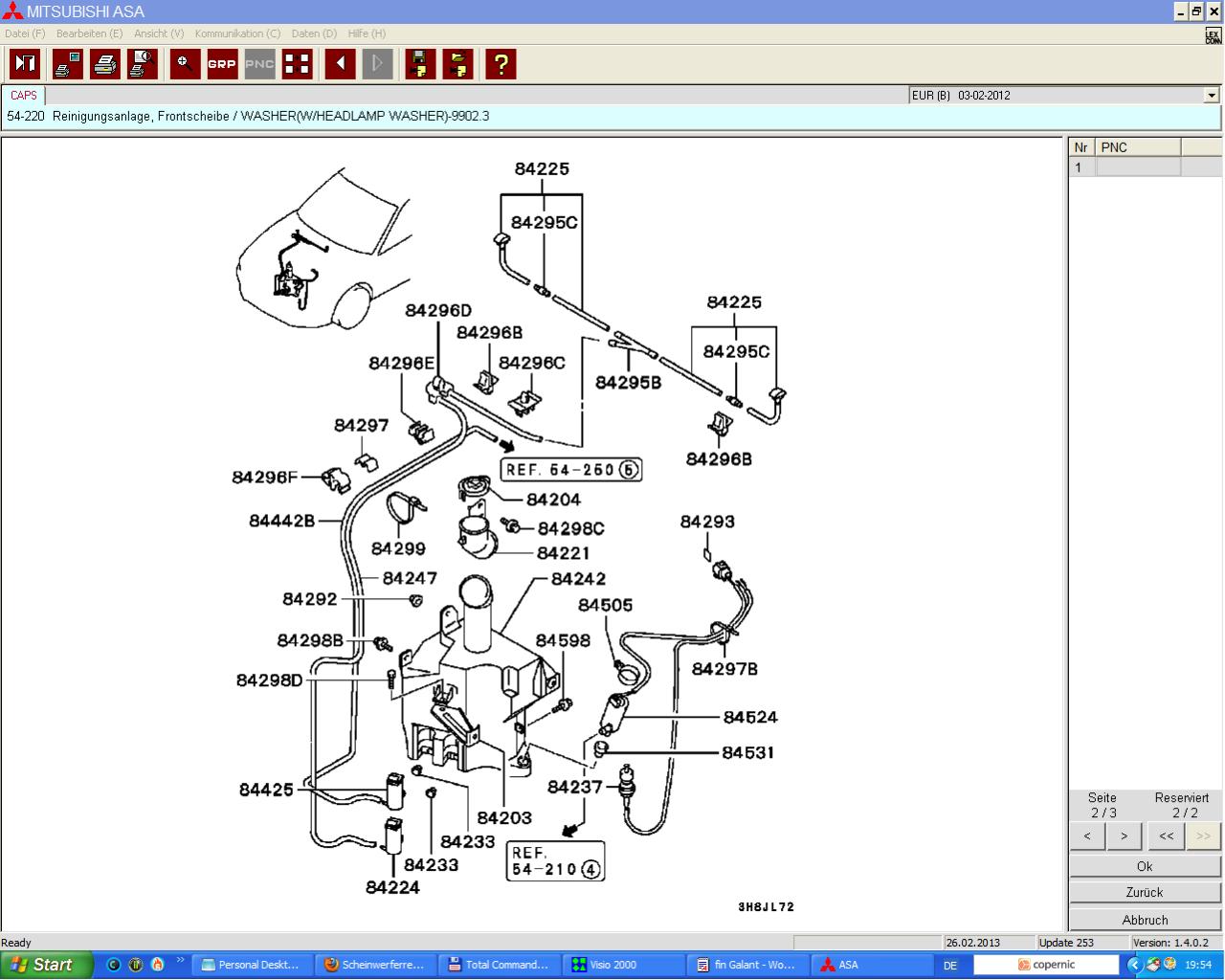1225x980 pixels.
Task: Switch to Total Commander in taskbar
Action: [498, 965]
